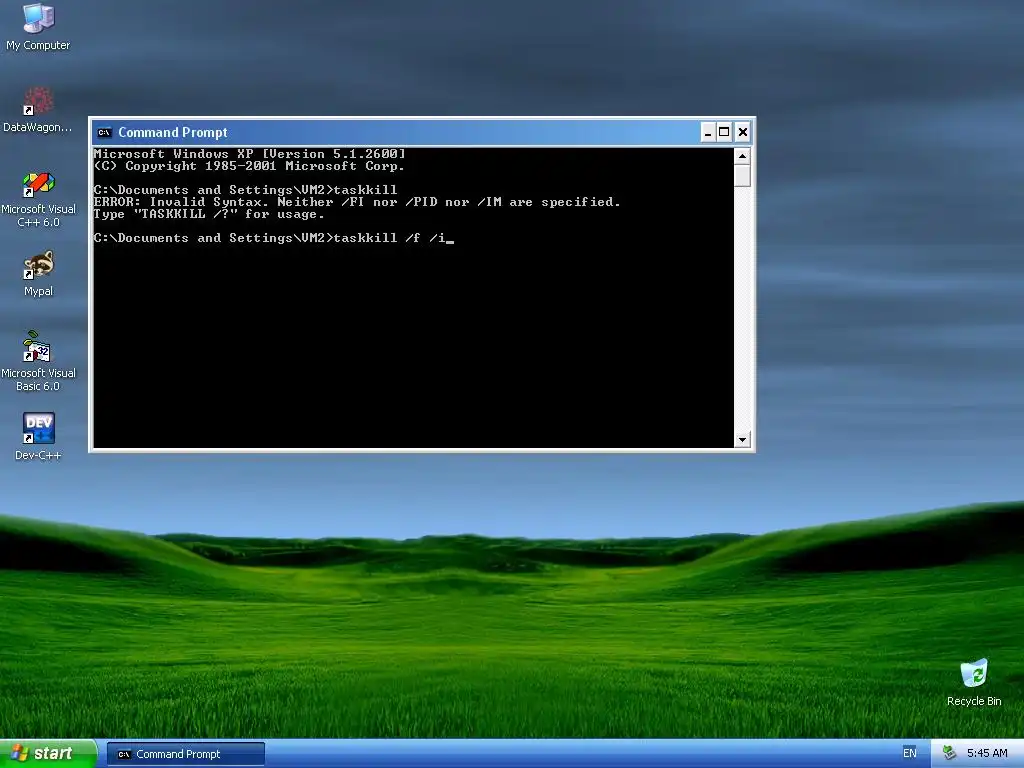
Task: Click the scroll up arrow in Command Prompt
Action: click(742, 156)
